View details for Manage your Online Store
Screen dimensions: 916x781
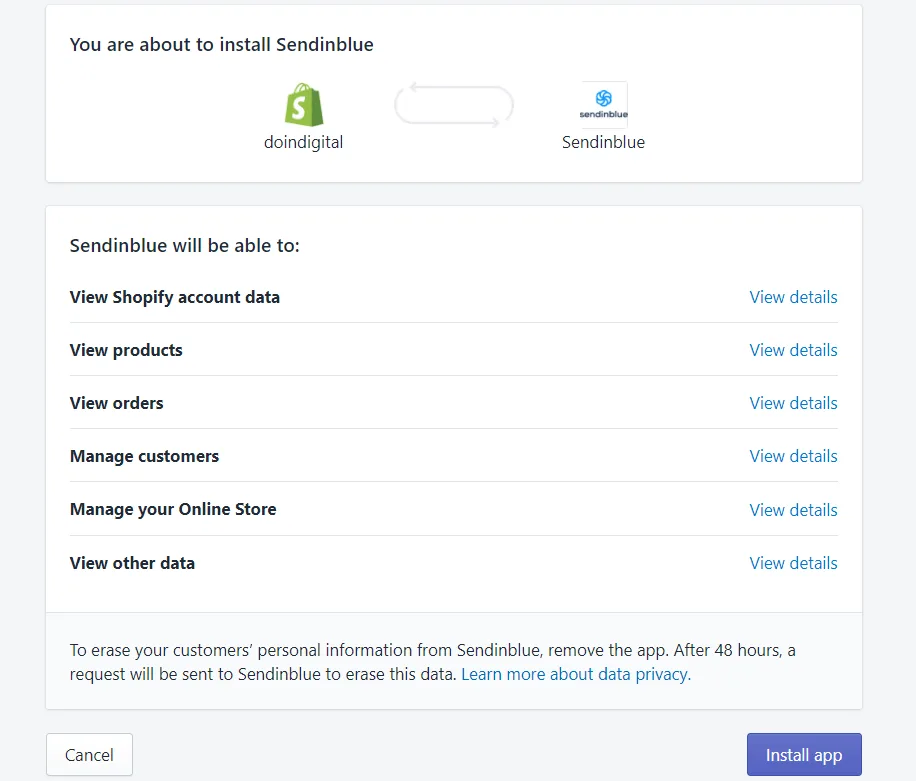[793, 510]
